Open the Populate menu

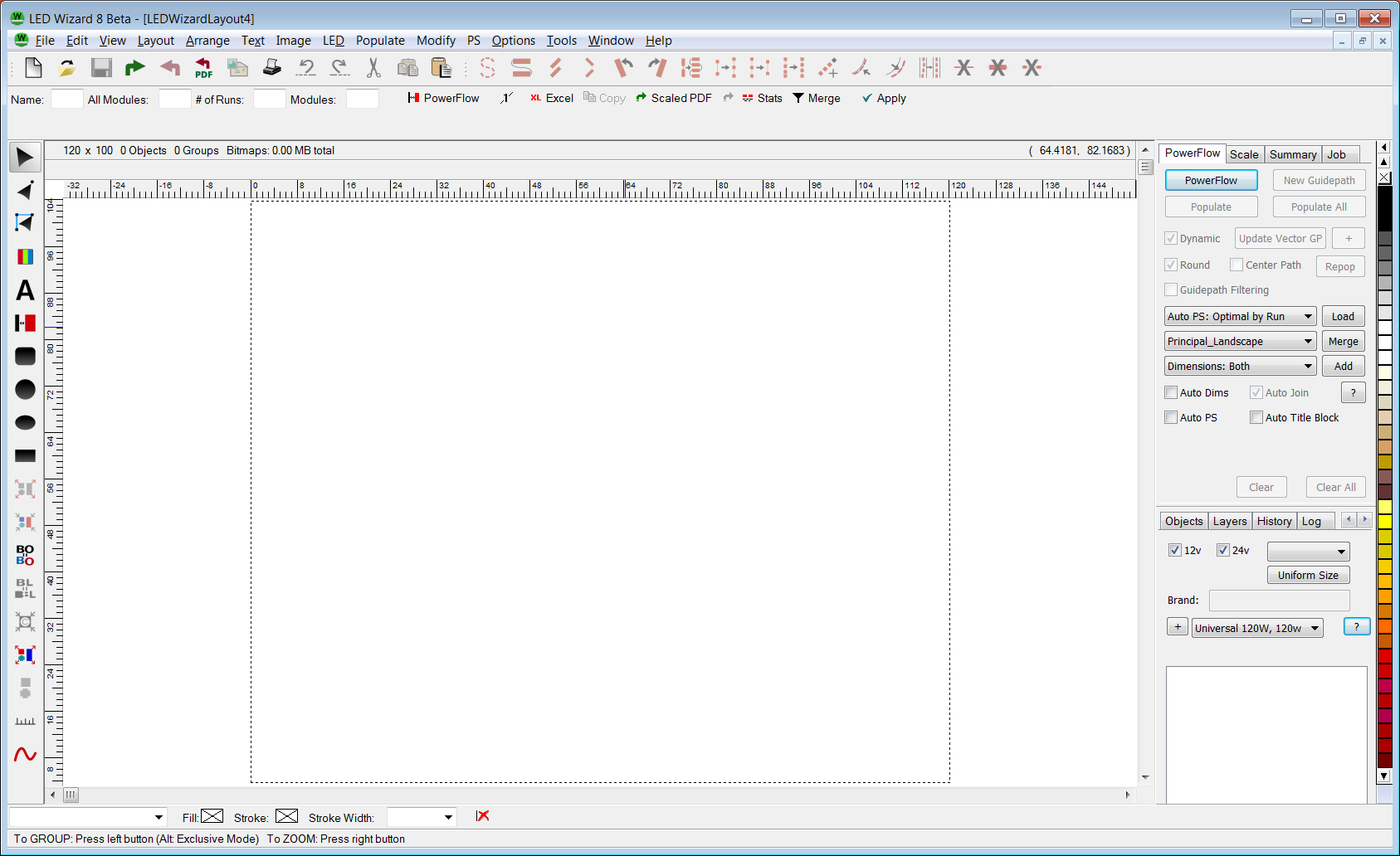click(380, 41)
